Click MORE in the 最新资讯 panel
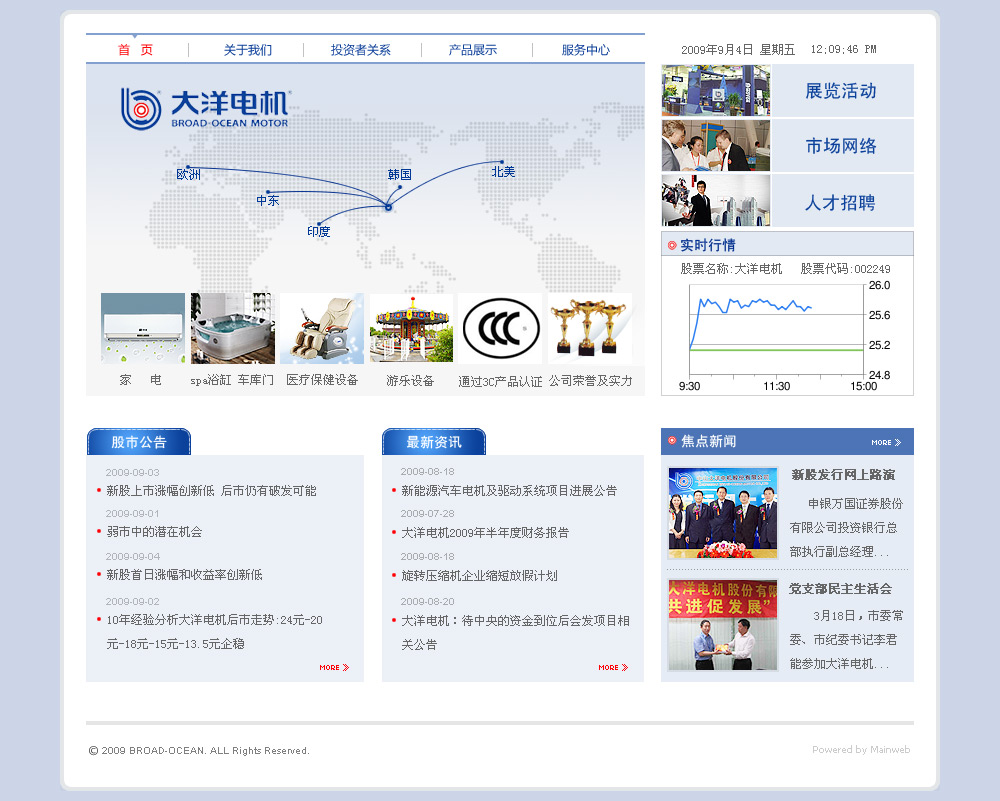The height and width of the screenshot is (801, 1000). [613, 667]
